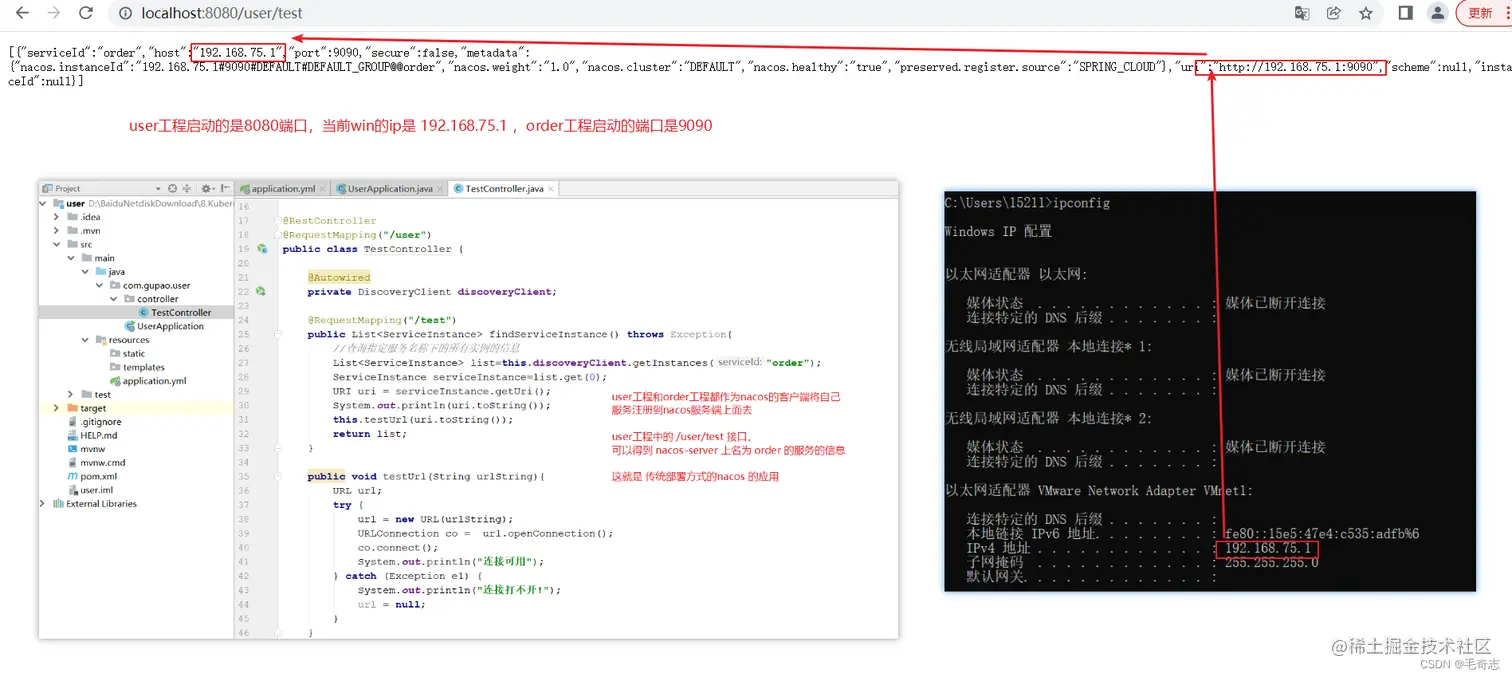Close the TestController.java tab
1512x677 pixels.
[x=551, y=189]
